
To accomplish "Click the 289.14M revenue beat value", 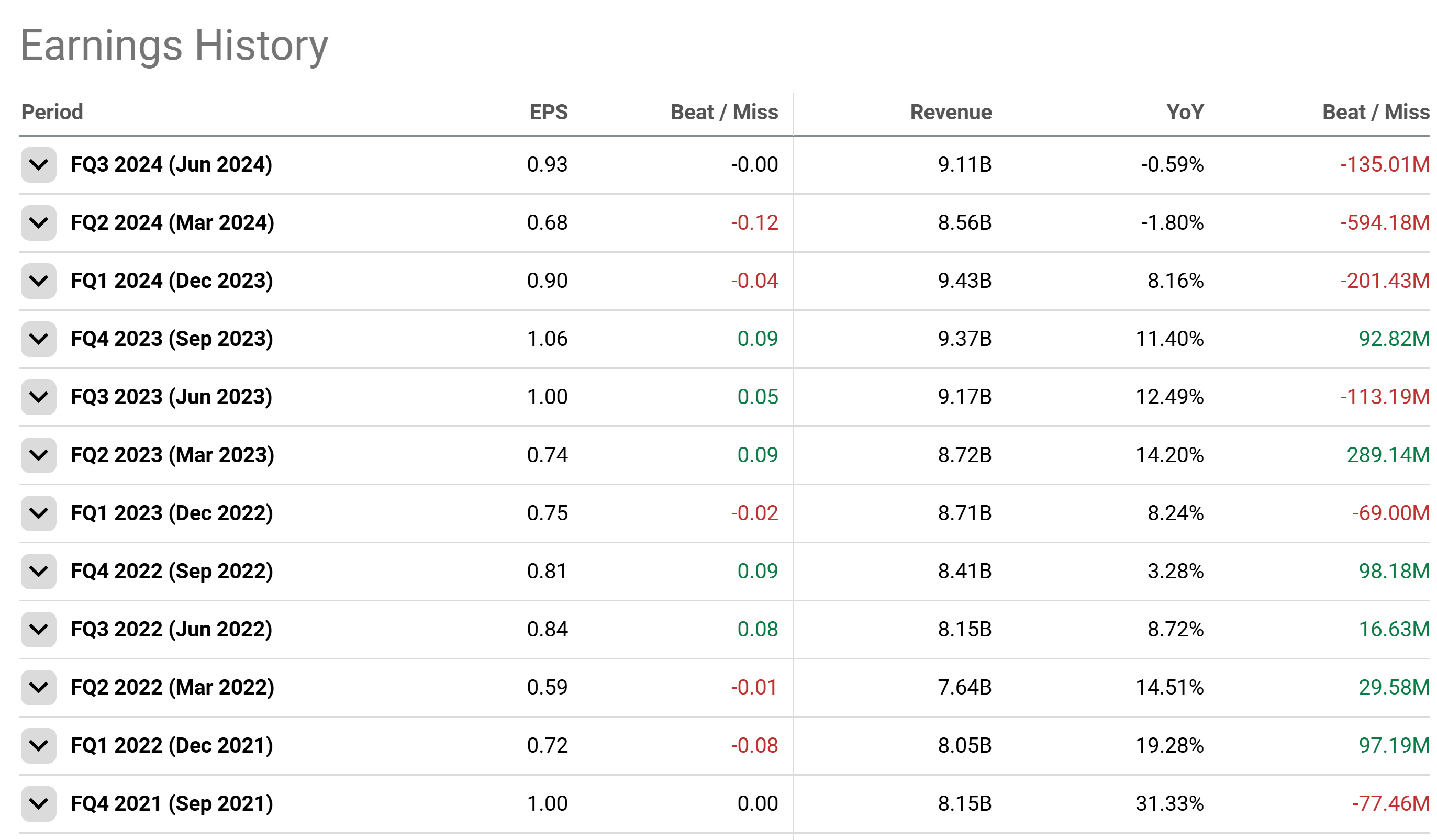I will (1387, 455).
